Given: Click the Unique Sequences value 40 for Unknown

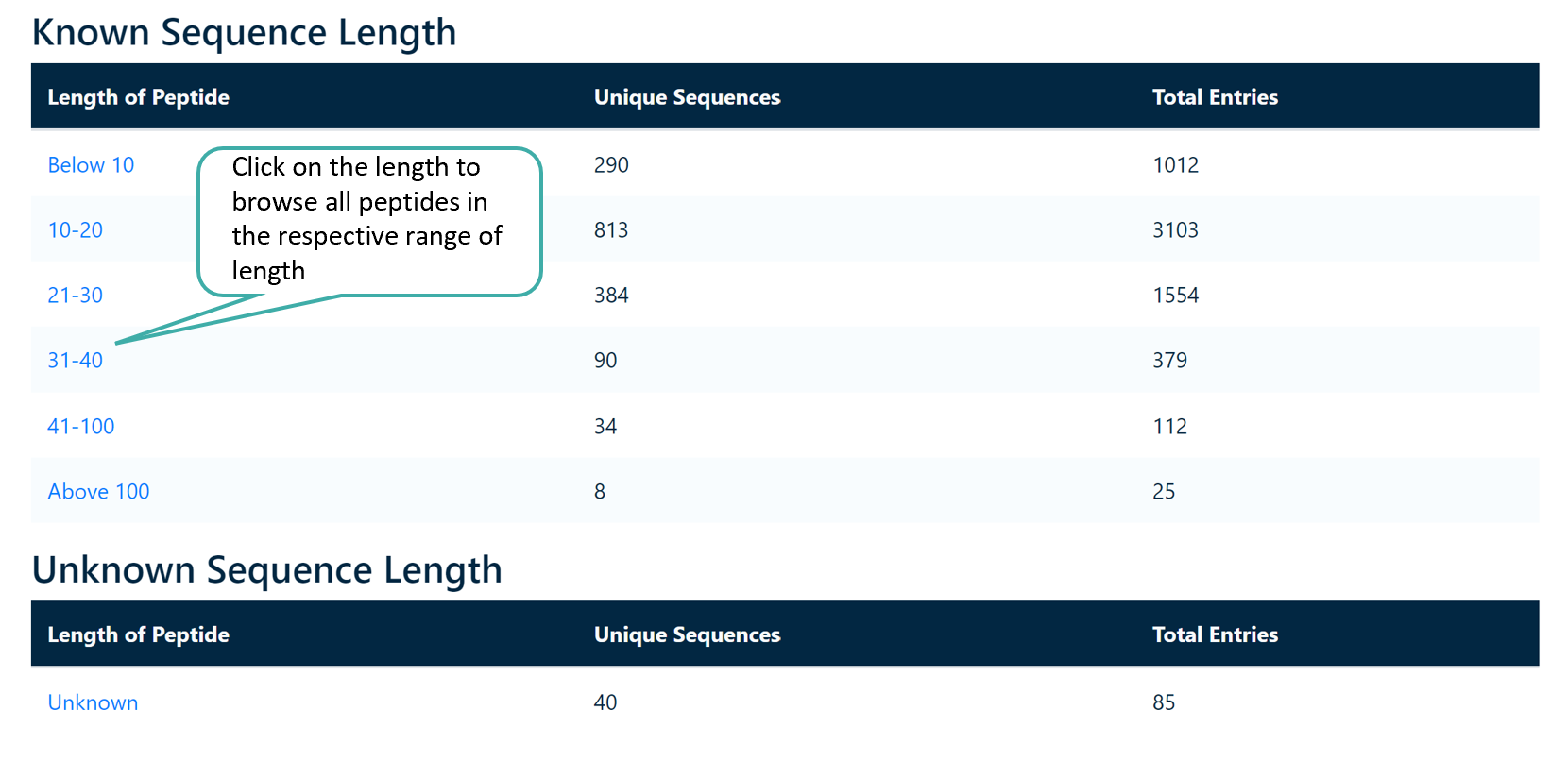Looking at the screenshot, I should (605, 702).
